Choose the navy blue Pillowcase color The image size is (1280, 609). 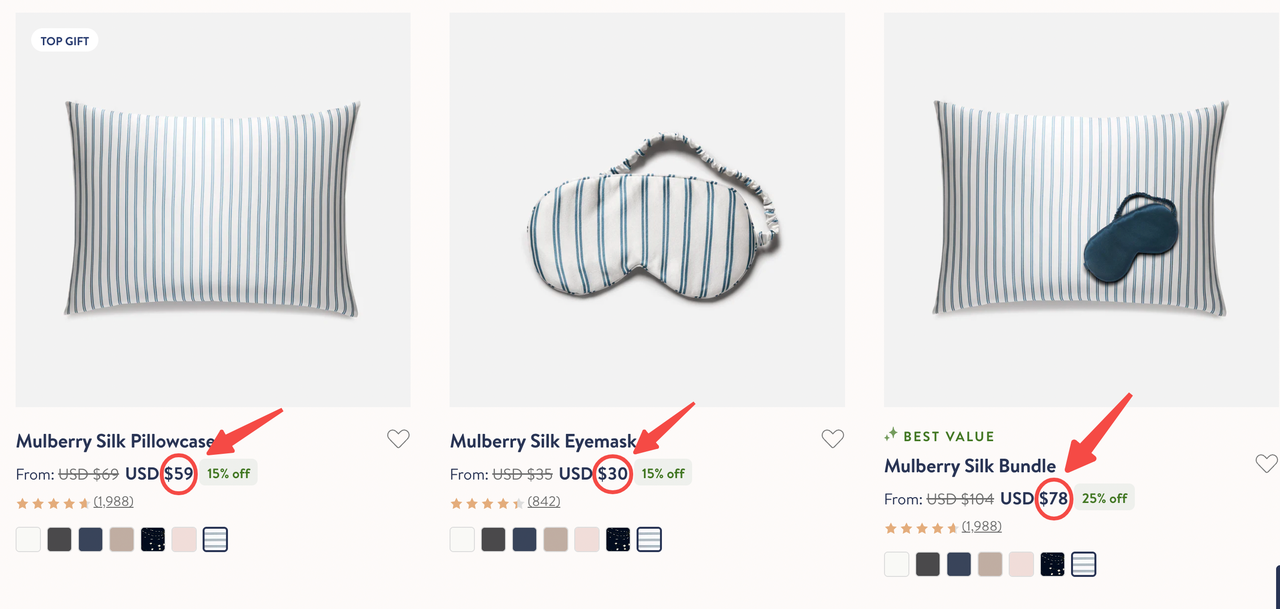91,540
